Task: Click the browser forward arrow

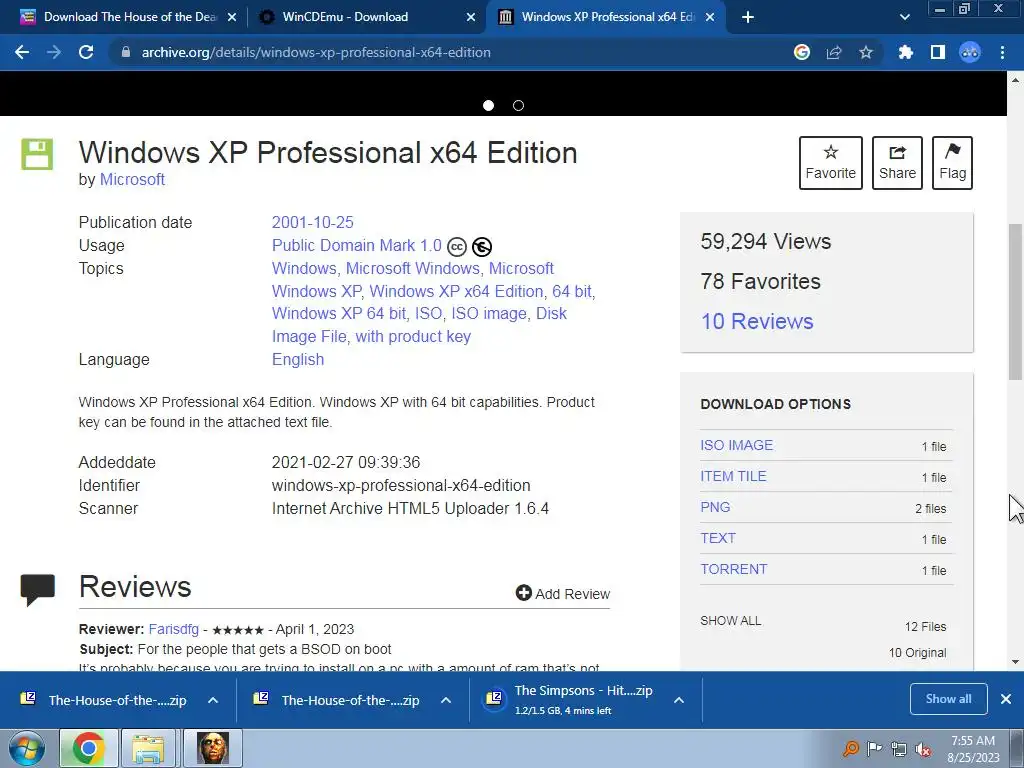Action: (x=54, y=52)
